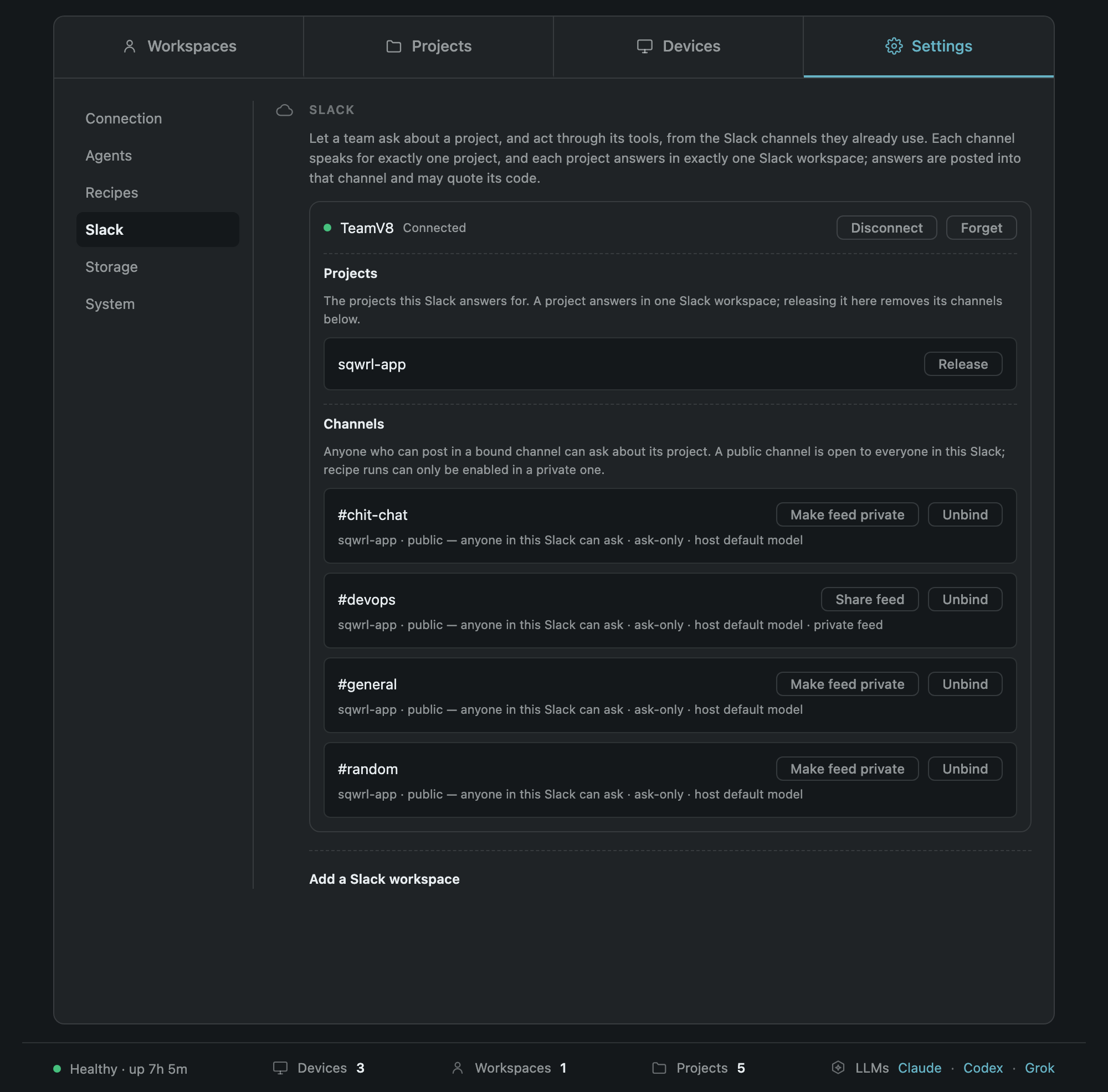Click the cloud icon beside SLACK heading
The width and height of the screenshot is (1108, 1092).
coord(284,110)
